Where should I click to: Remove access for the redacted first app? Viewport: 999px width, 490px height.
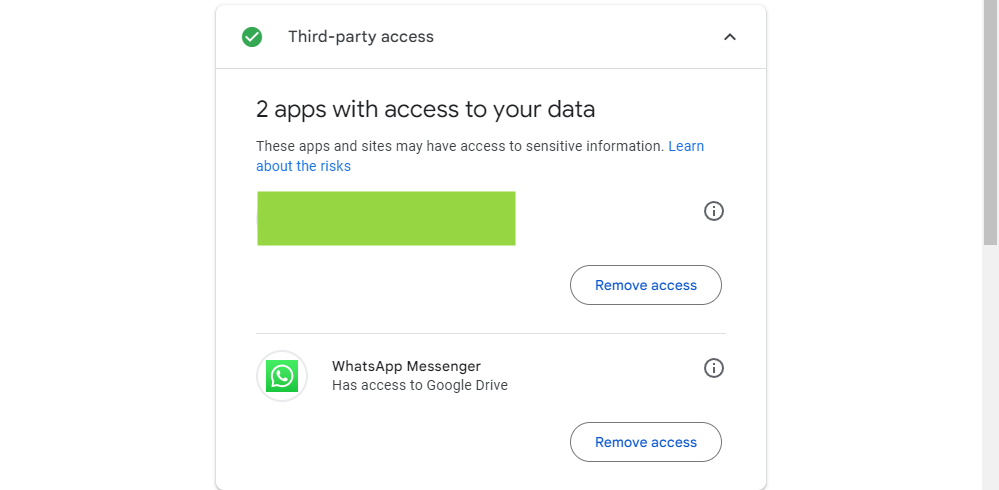point(646,285)
